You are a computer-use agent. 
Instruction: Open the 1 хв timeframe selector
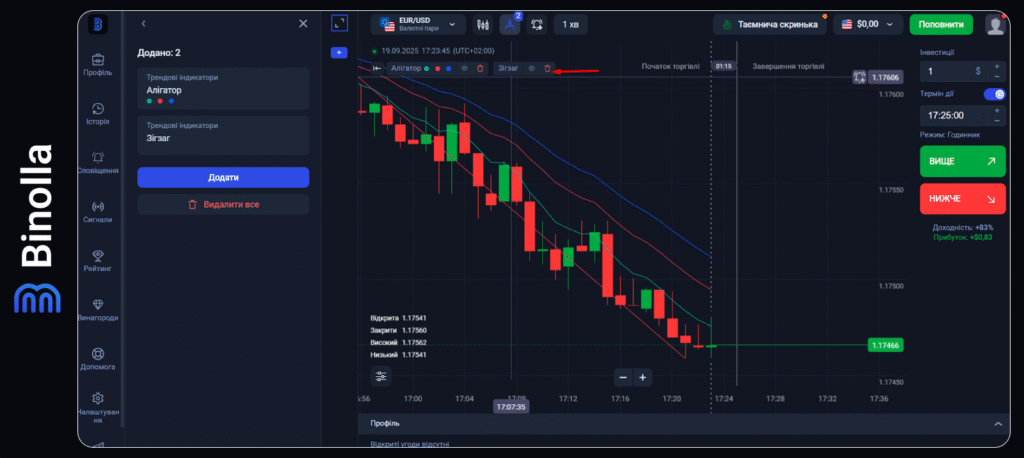[x=570, y=24]
